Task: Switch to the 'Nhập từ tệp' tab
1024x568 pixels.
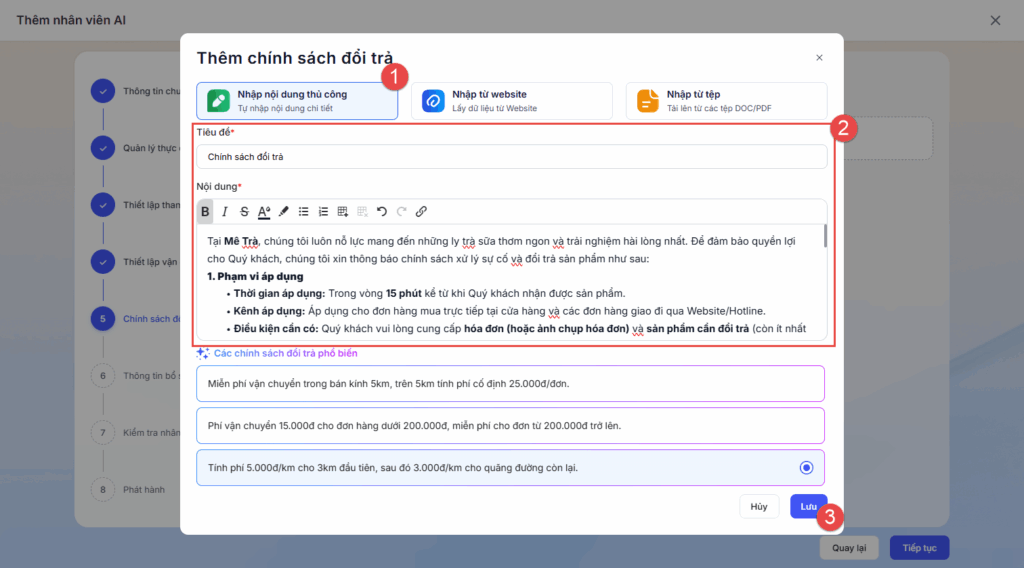Action: (727, 101)
